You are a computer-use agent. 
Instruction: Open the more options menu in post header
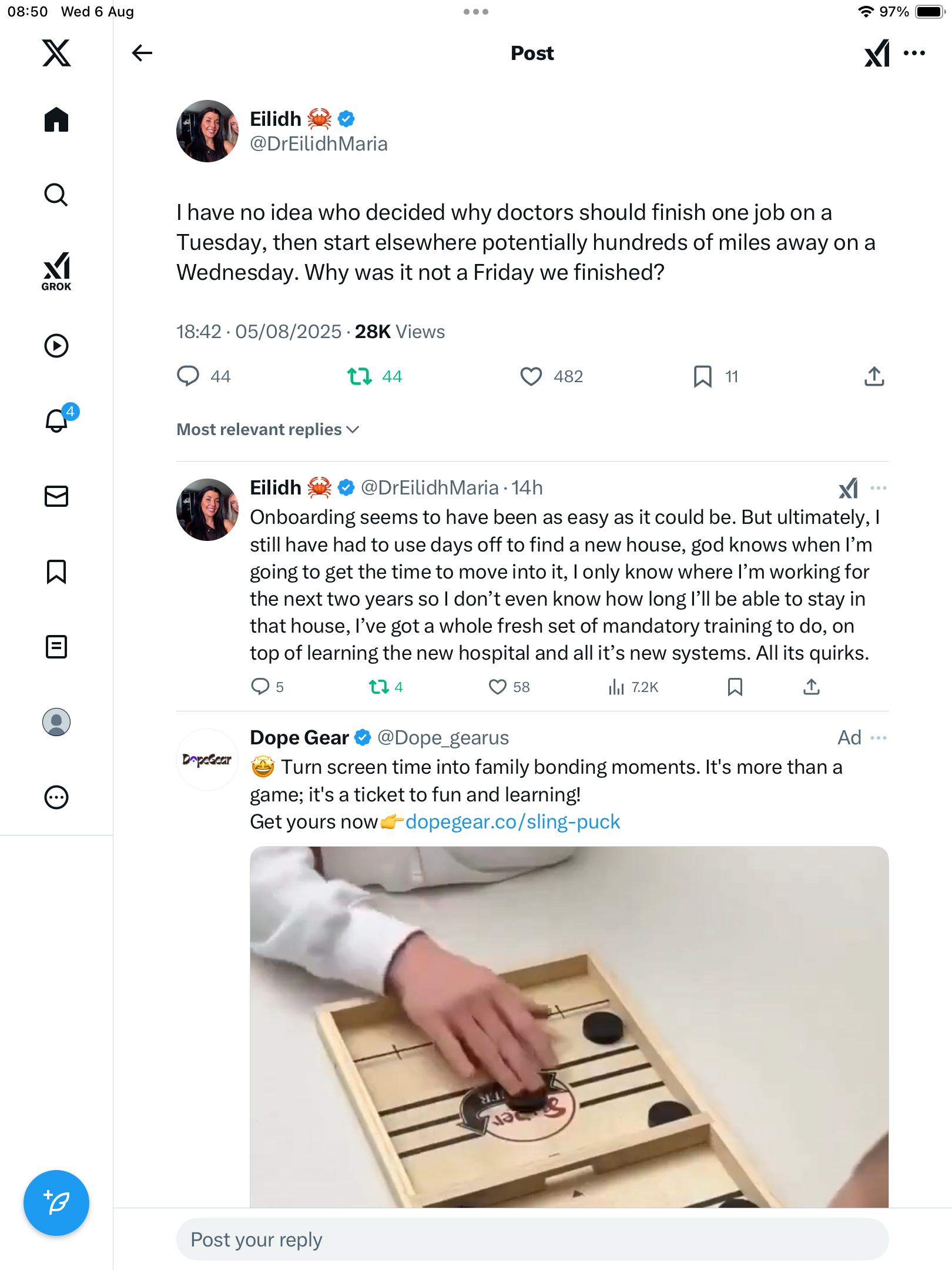coord(914,53)
